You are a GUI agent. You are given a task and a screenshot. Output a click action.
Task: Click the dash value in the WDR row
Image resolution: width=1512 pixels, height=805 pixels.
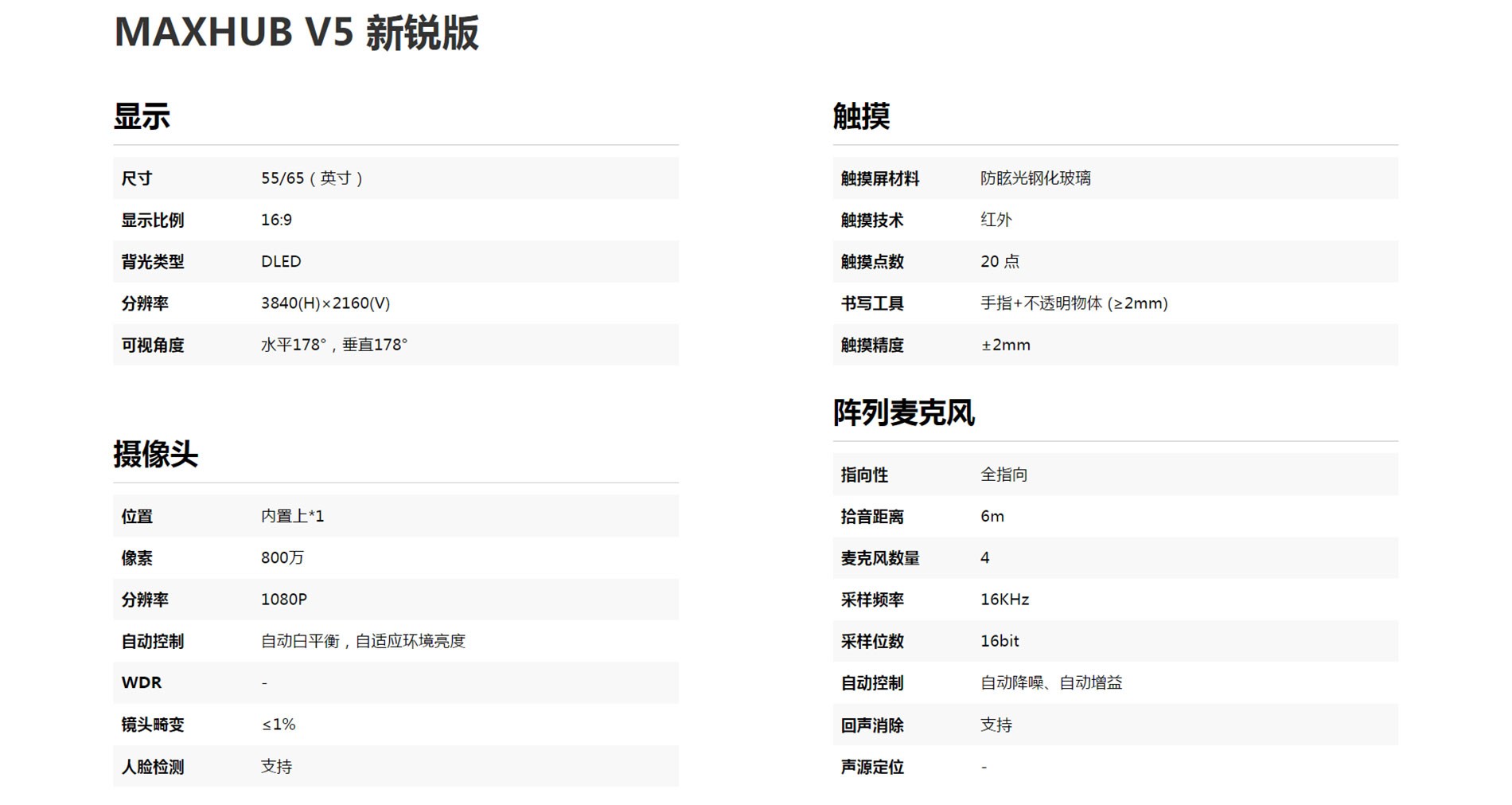tap(264, 683)
